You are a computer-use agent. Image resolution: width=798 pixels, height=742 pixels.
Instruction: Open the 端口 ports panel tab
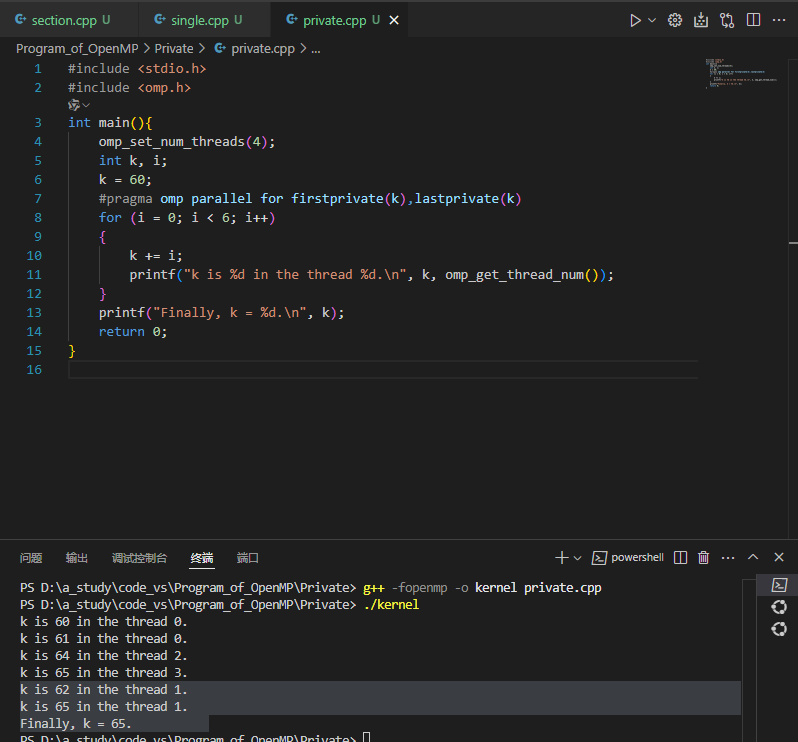[x=248, y=558]
